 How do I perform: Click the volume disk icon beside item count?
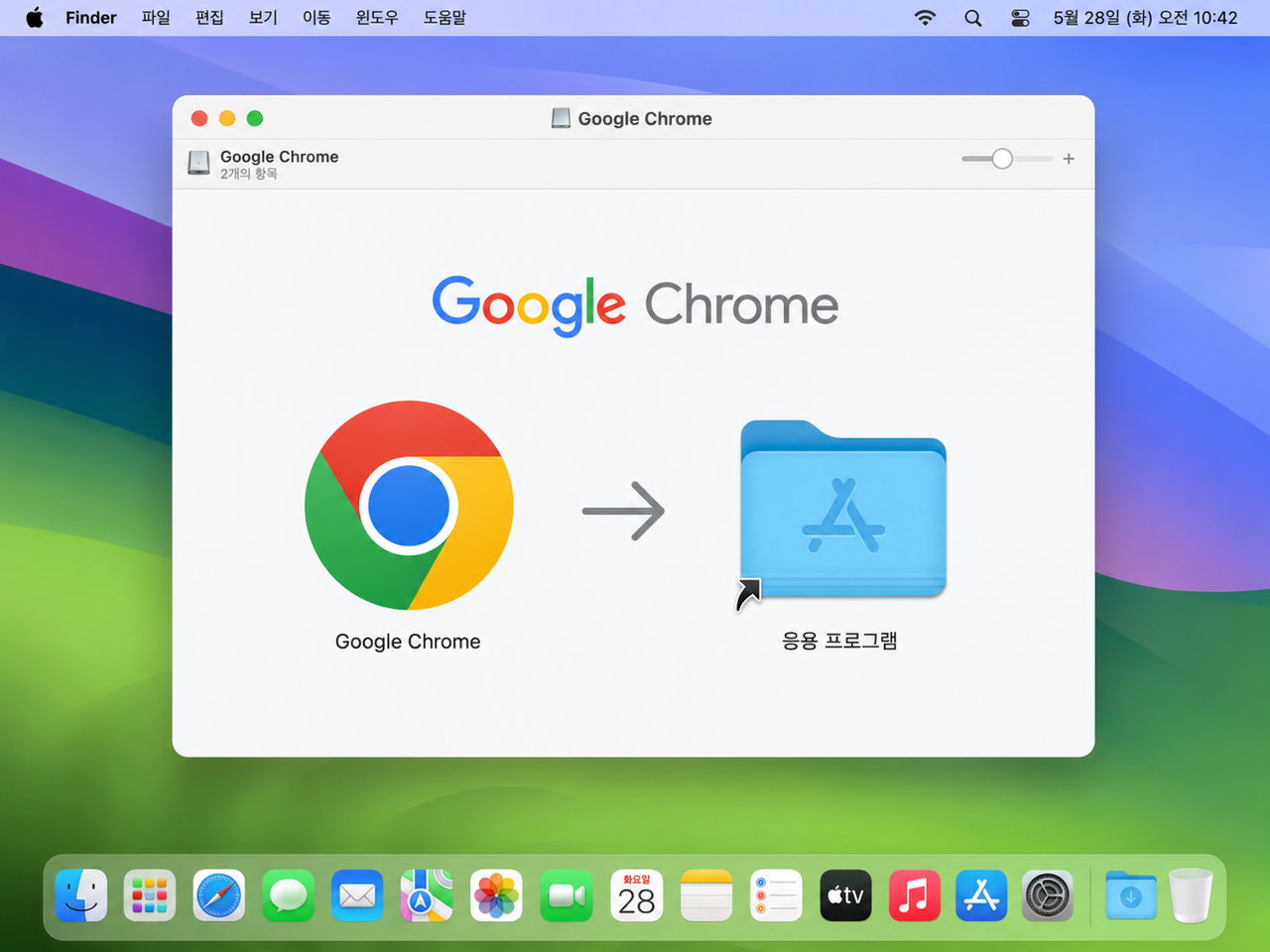(x=199, y=163)
